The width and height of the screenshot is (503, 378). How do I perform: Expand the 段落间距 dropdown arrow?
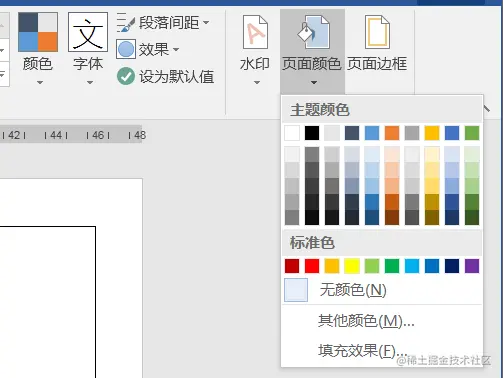coord(206,23)
